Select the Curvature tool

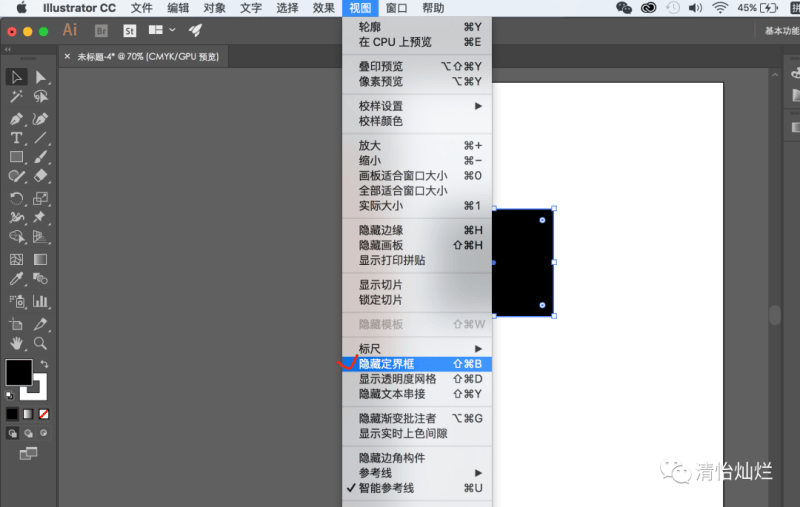pyautogui.click(x=40, y=119)
